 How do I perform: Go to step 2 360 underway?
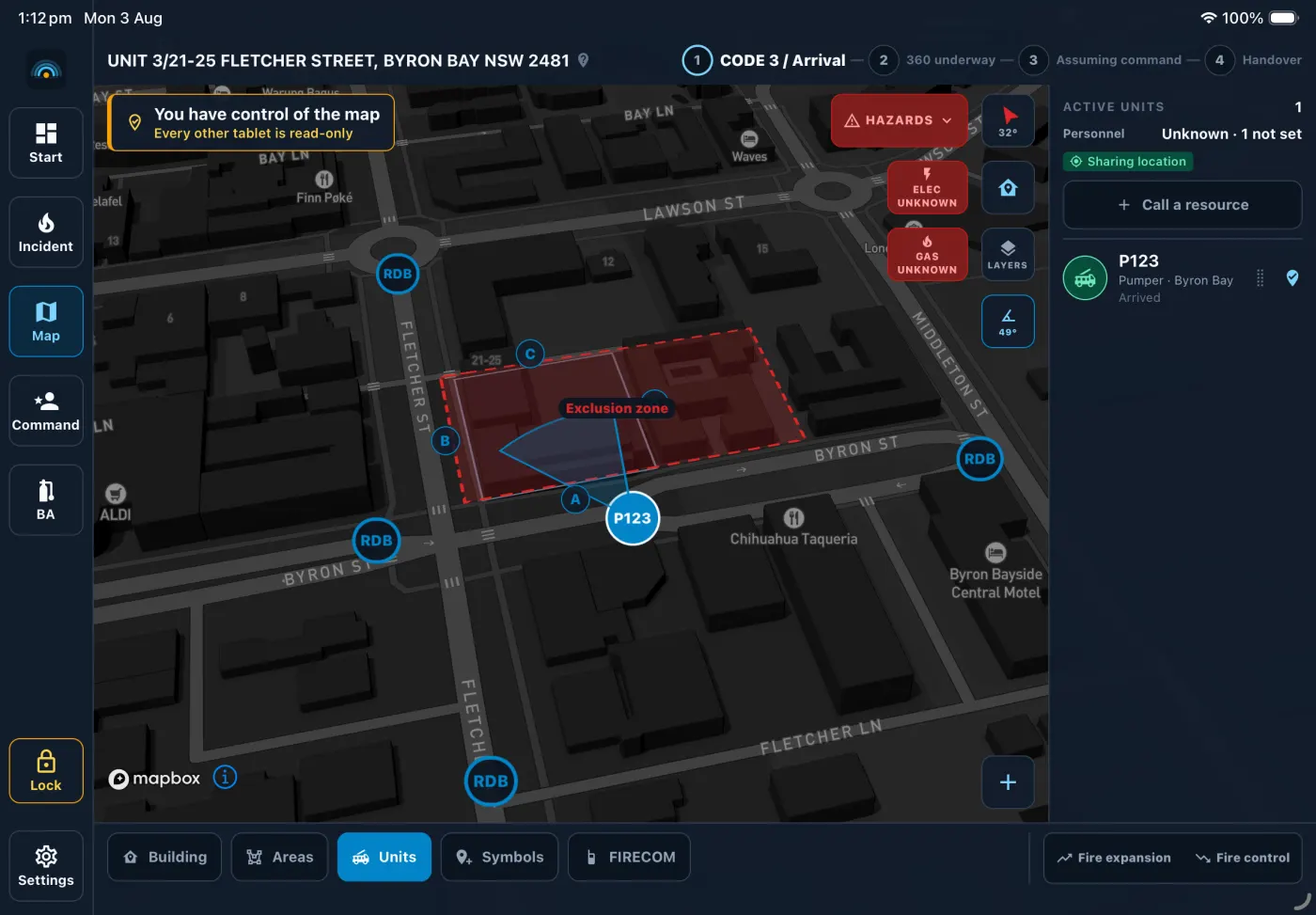(x=932, y=60)
